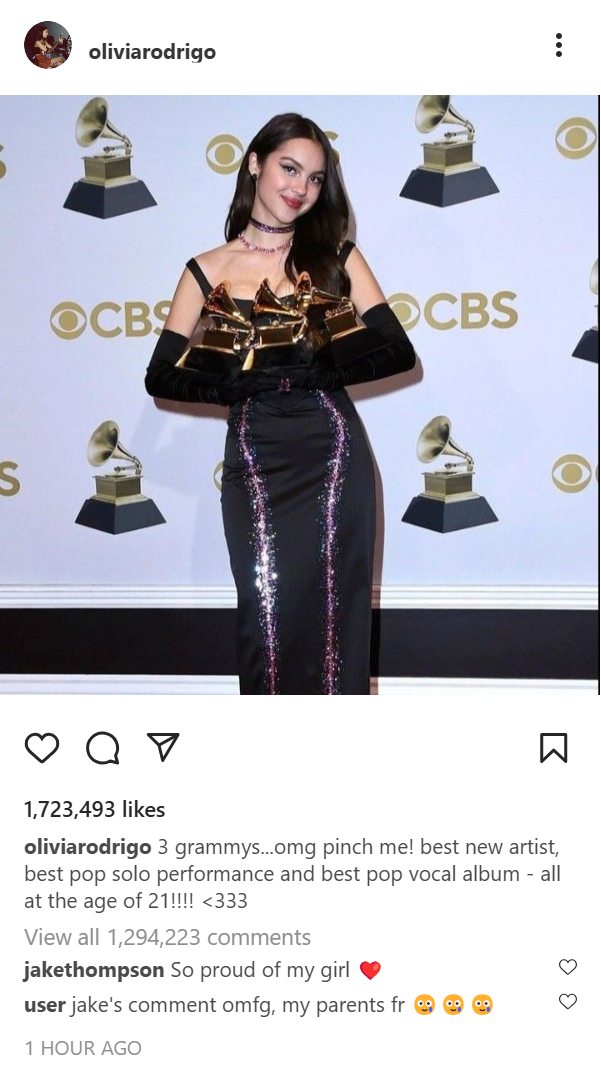This screenshot has height=1086, width=601.
Task: Open the profile avatar in the header
Action: [48, 45]
